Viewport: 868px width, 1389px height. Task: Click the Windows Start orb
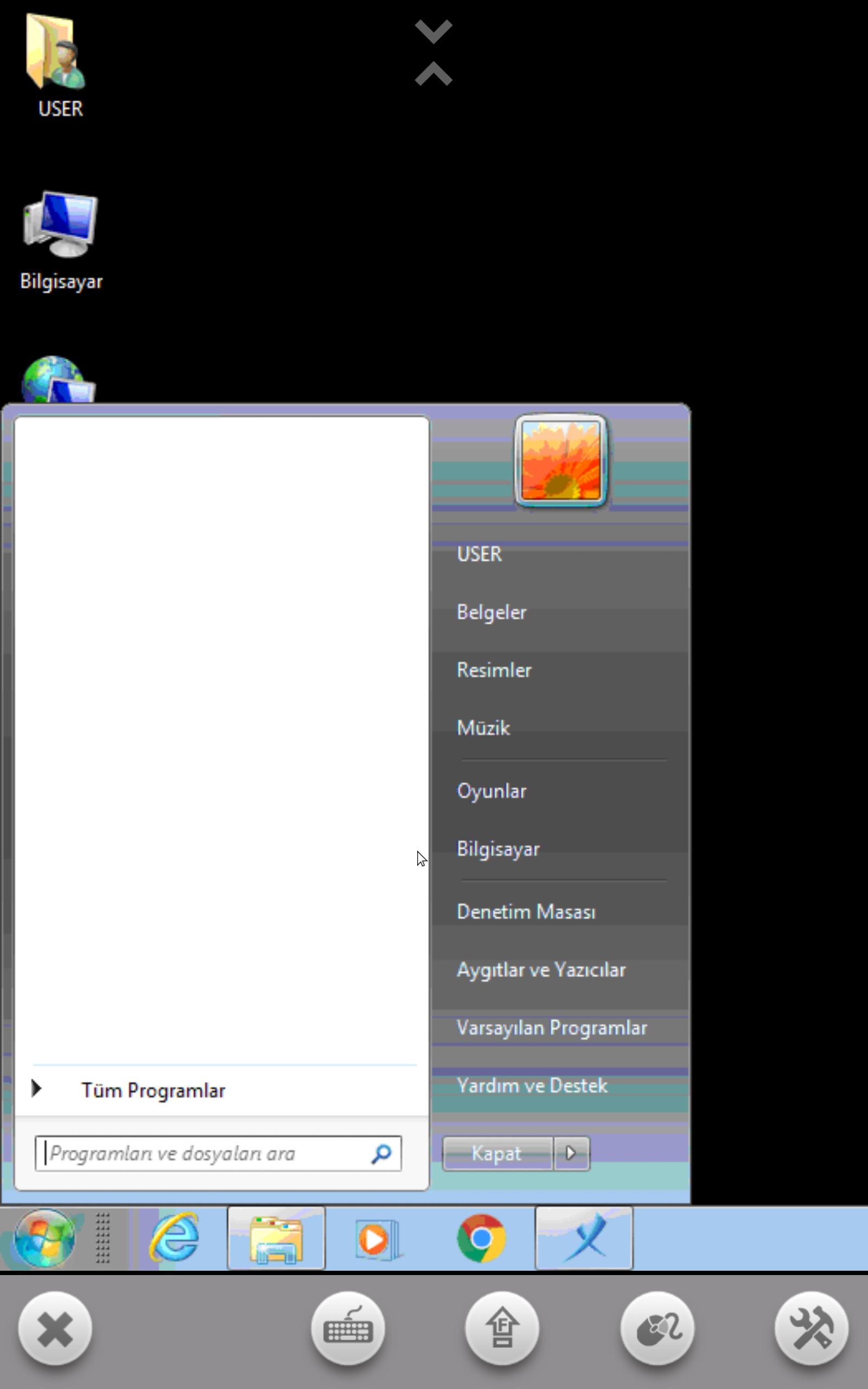tap(43, 1238)
